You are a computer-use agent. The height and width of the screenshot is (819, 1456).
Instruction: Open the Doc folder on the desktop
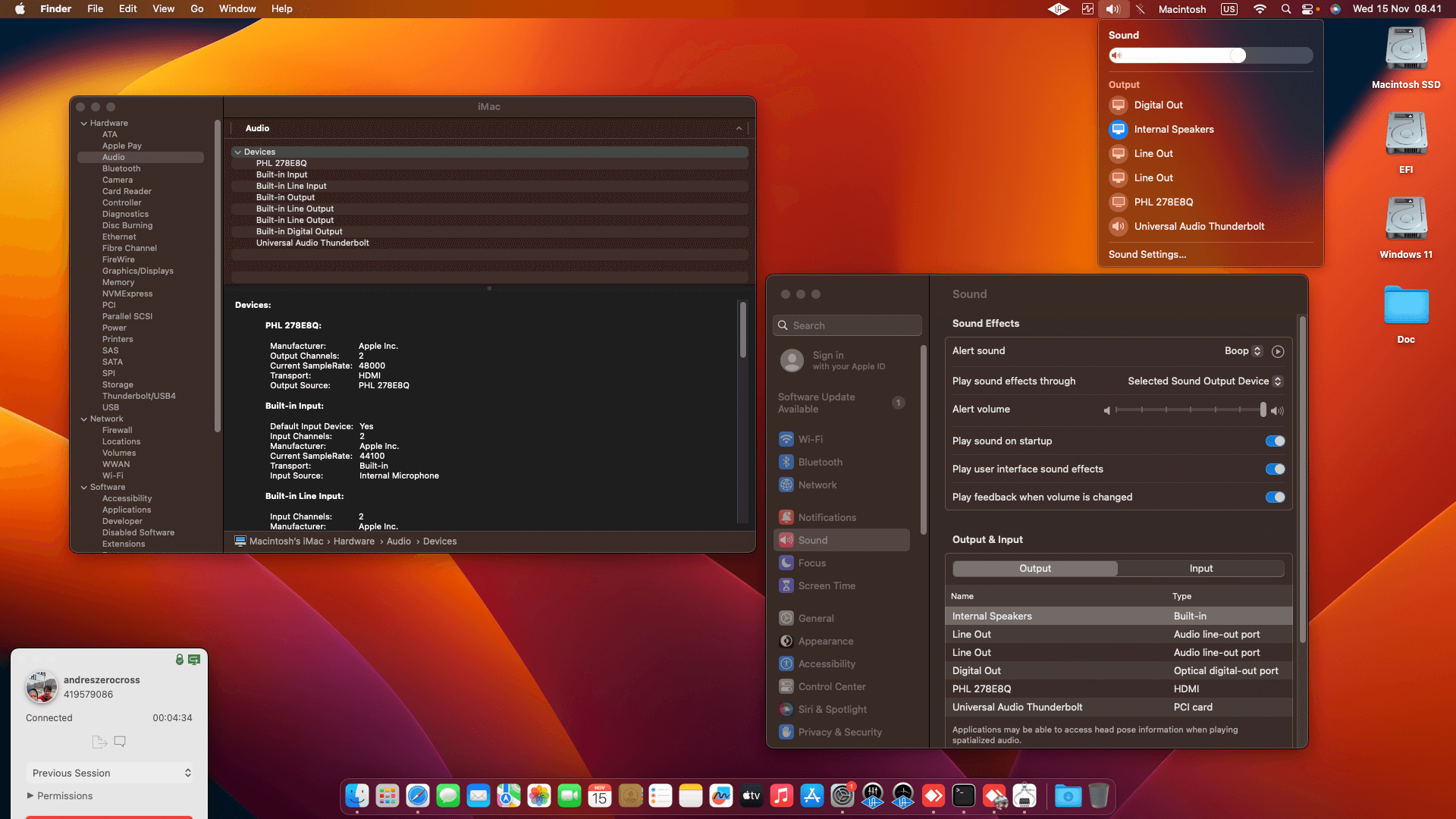click(x=1406, y=314)
